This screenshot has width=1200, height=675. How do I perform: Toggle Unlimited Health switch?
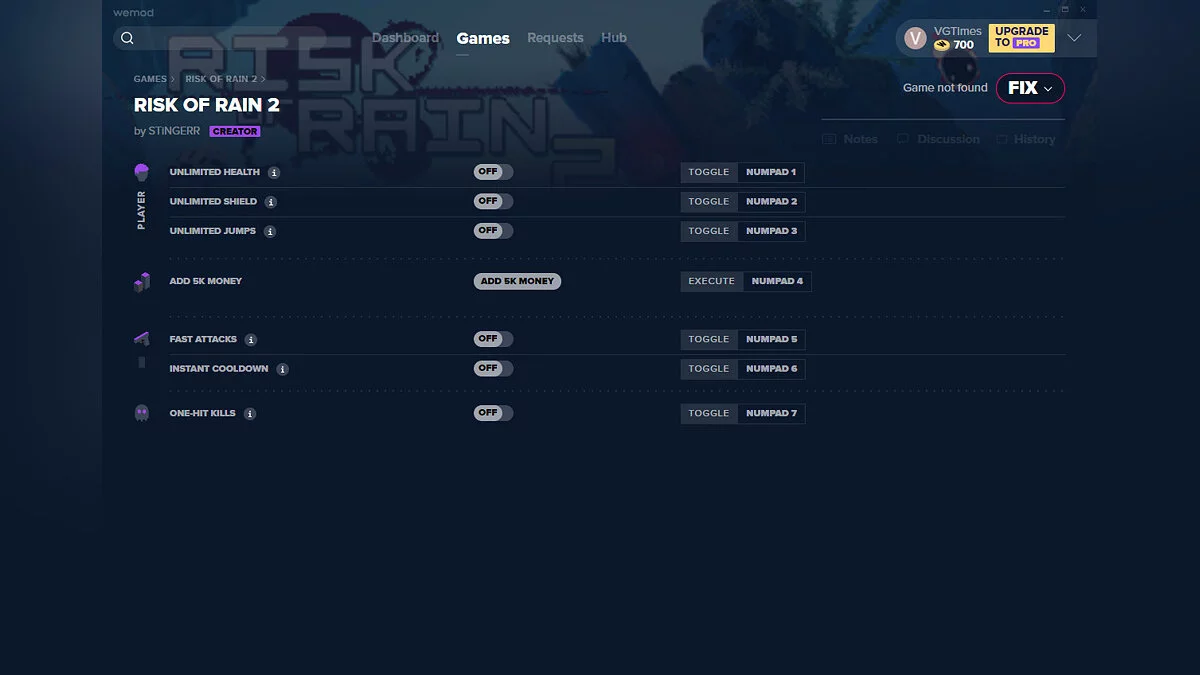coord(493,172)
